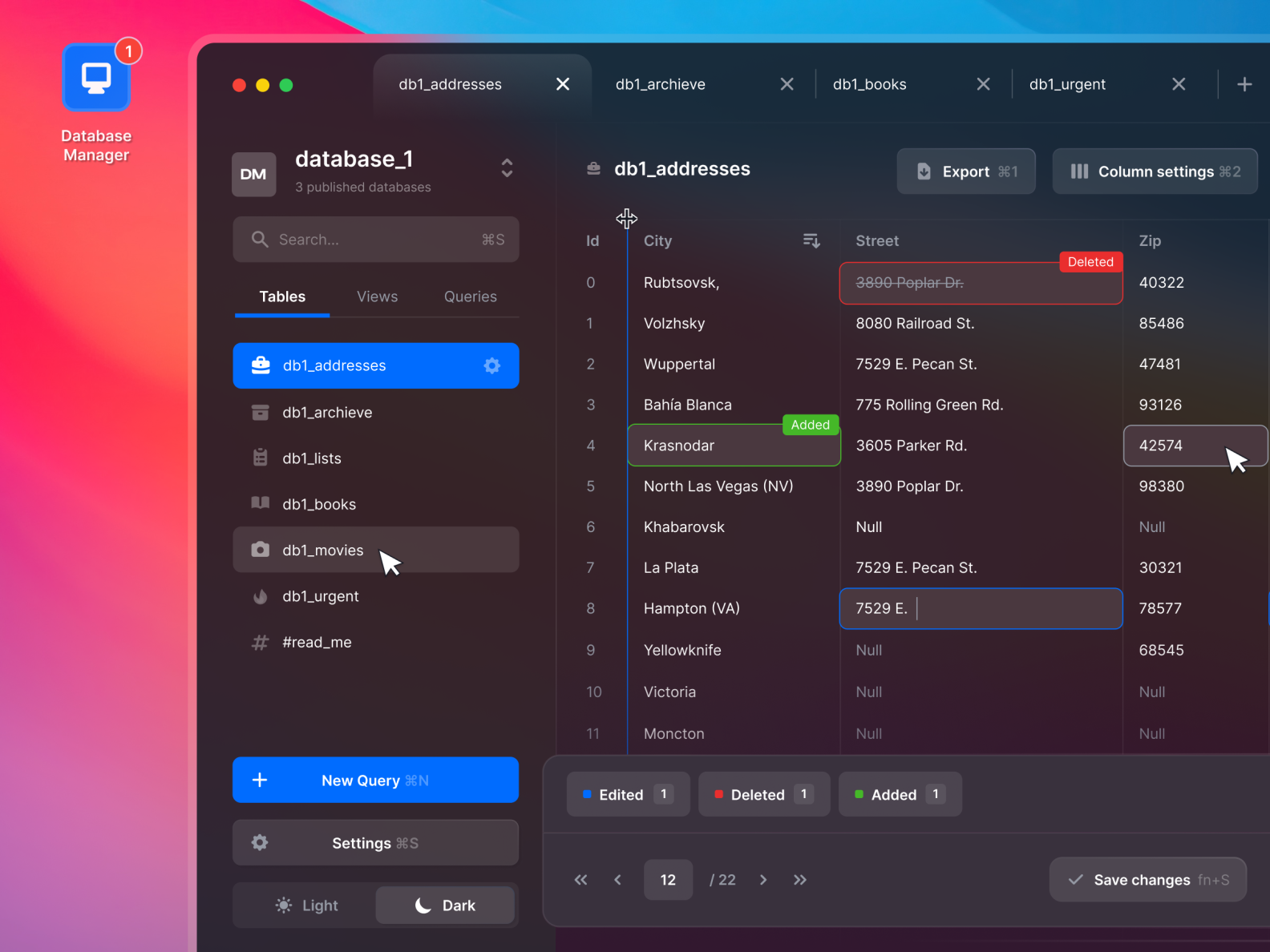Screen dimensions: 1270x952
Task: Select deleted cell 3890 Poplar Dr. in row 0
Action: tap(981, 283)
